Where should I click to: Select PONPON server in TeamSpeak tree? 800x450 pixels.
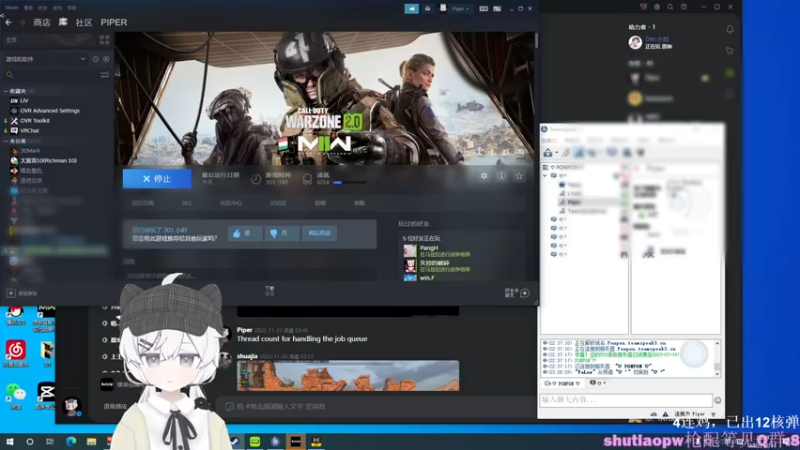click(563, 167)
